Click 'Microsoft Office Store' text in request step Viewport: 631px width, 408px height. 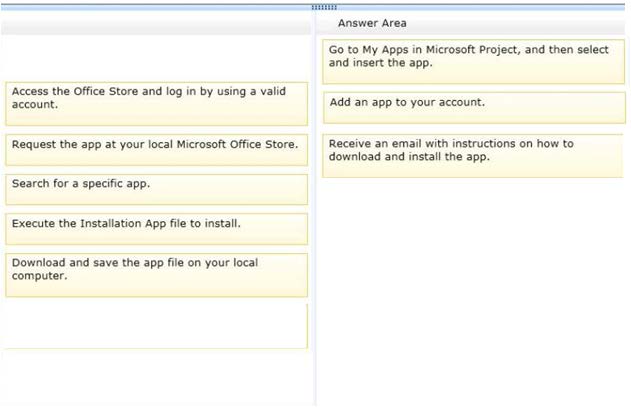pyautogui.click(x=237, y=144)
